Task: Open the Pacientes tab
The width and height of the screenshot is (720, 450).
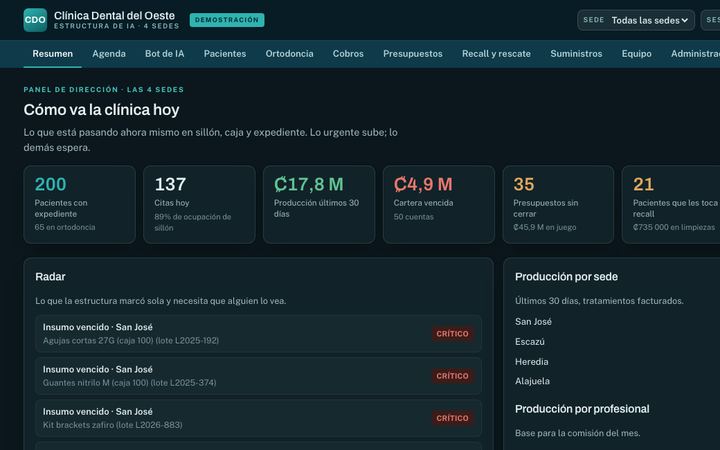Action: coord(225,54)
